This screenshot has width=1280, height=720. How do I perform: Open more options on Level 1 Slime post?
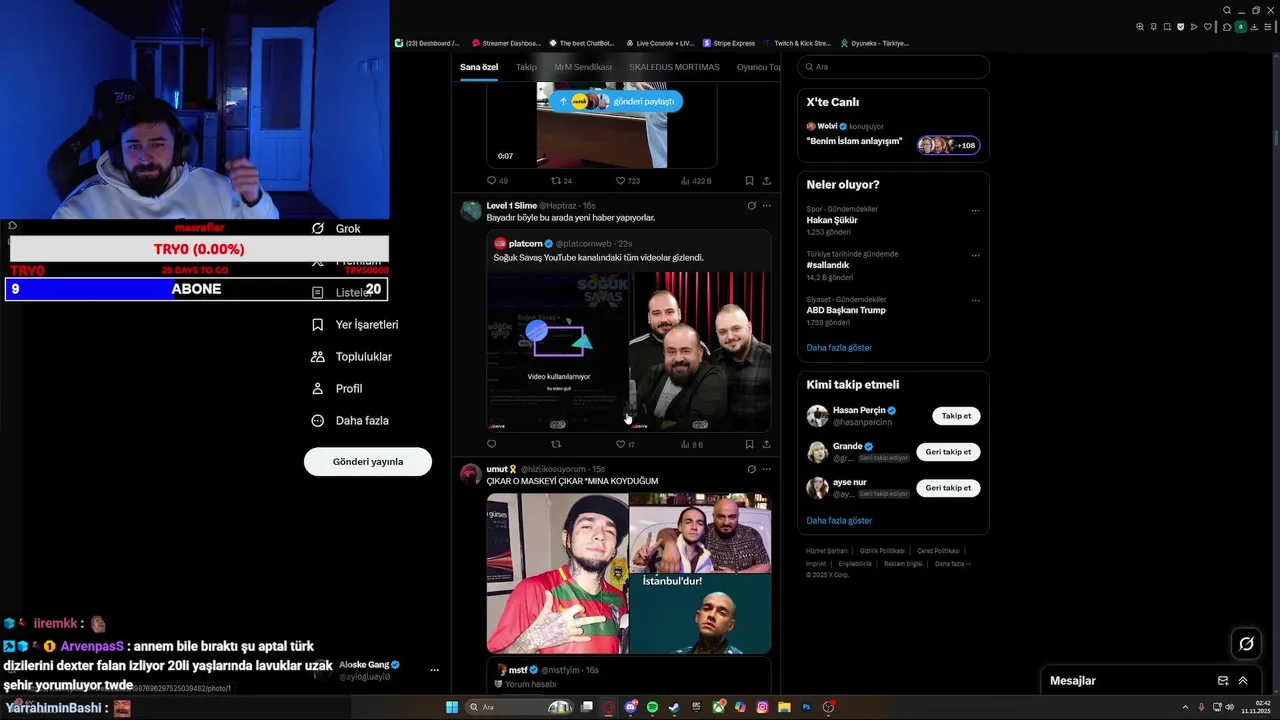767,206
